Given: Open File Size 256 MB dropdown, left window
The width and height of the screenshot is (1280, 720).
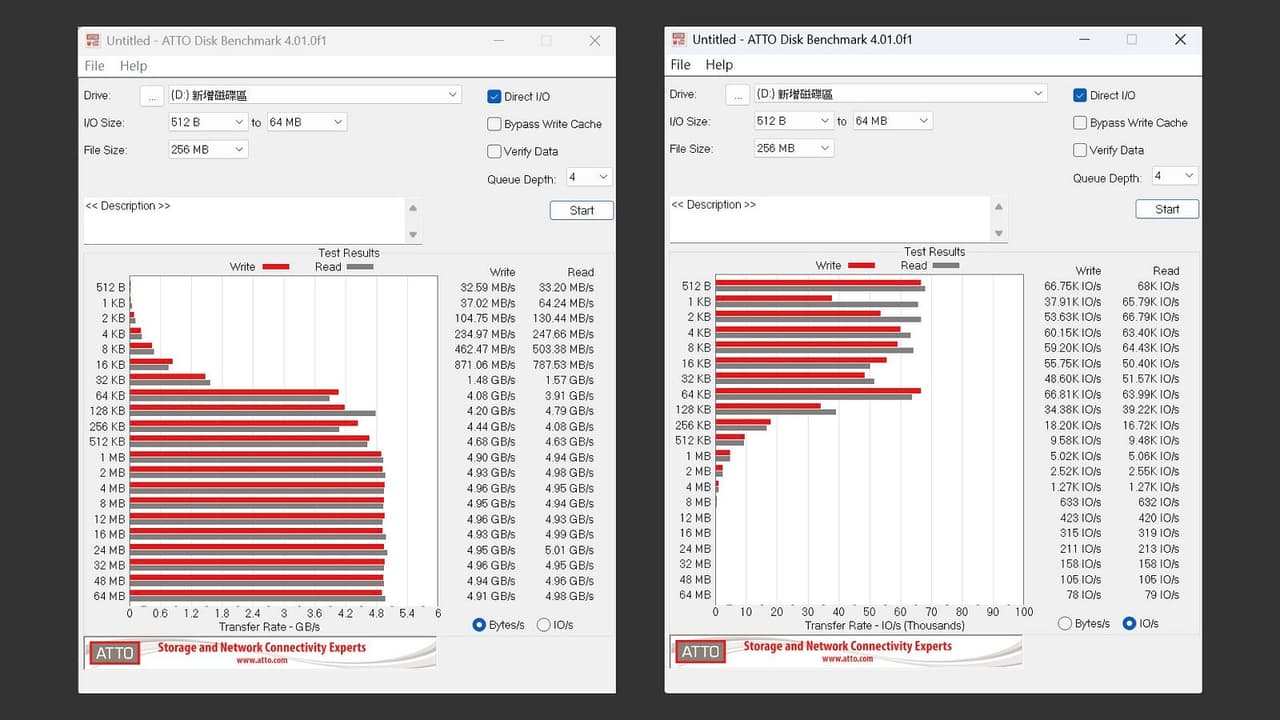Looking at the screenshot, I should click(208, 149).
